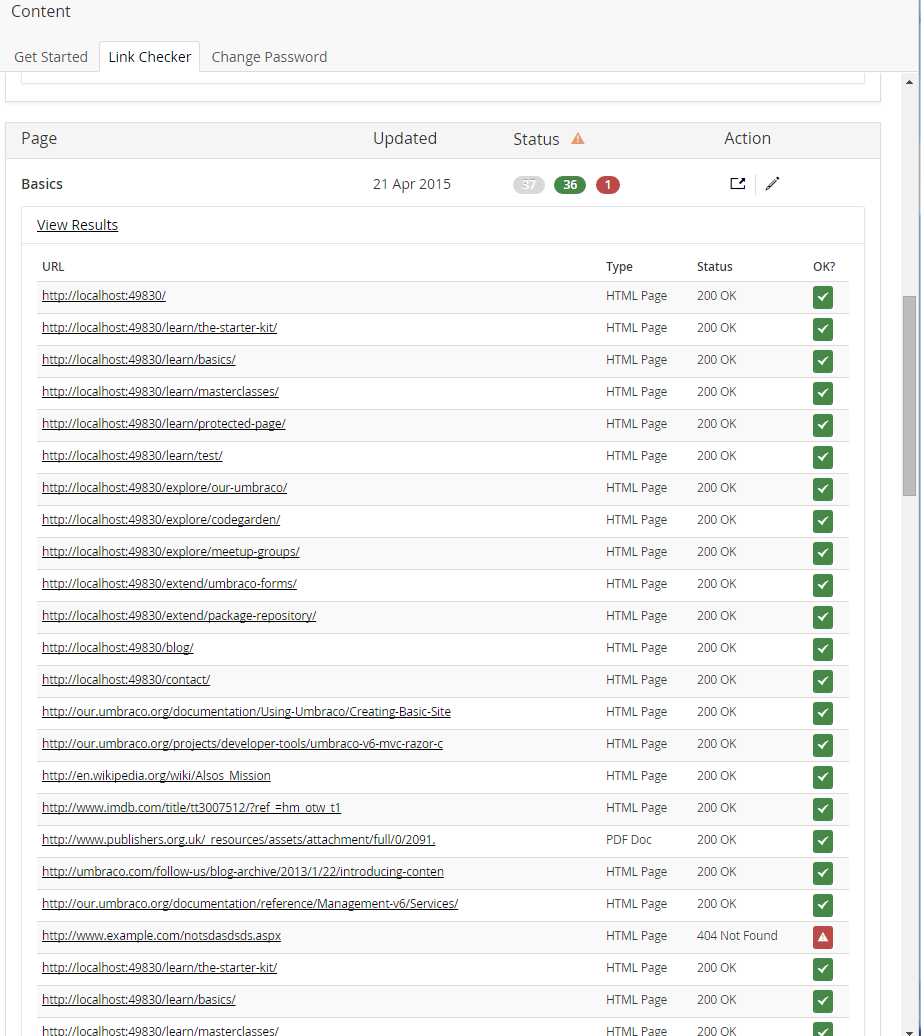Click green check for http://localhost:49830/ row
Viewport: 921px width, 1036px height.
823,297
